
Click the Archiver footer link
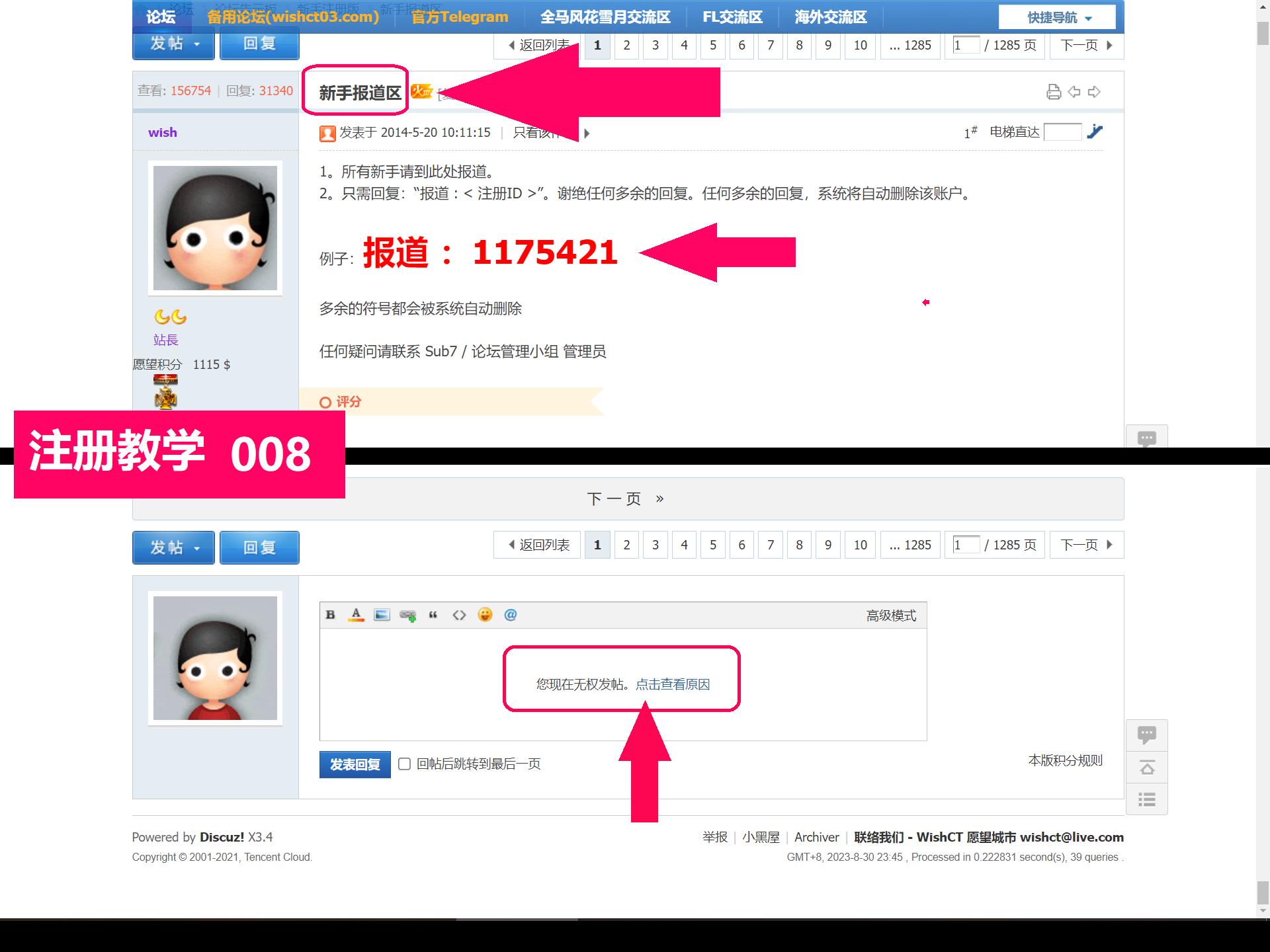(816, 837)
